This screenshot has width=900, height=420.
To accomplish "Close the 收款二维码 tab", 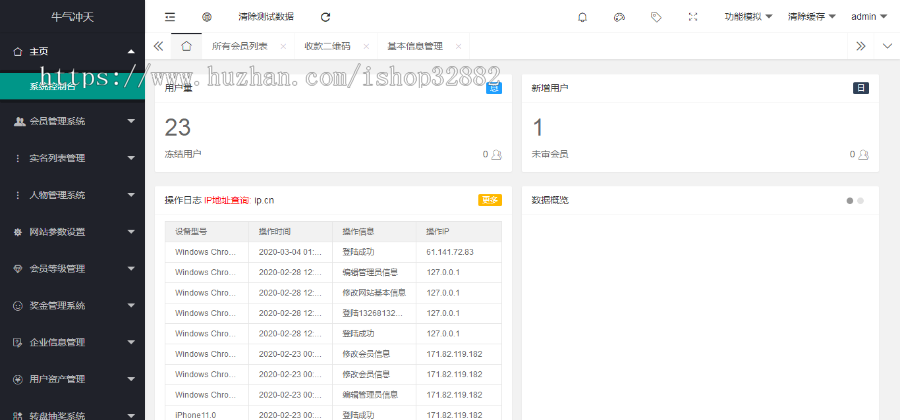I will 366,47.
